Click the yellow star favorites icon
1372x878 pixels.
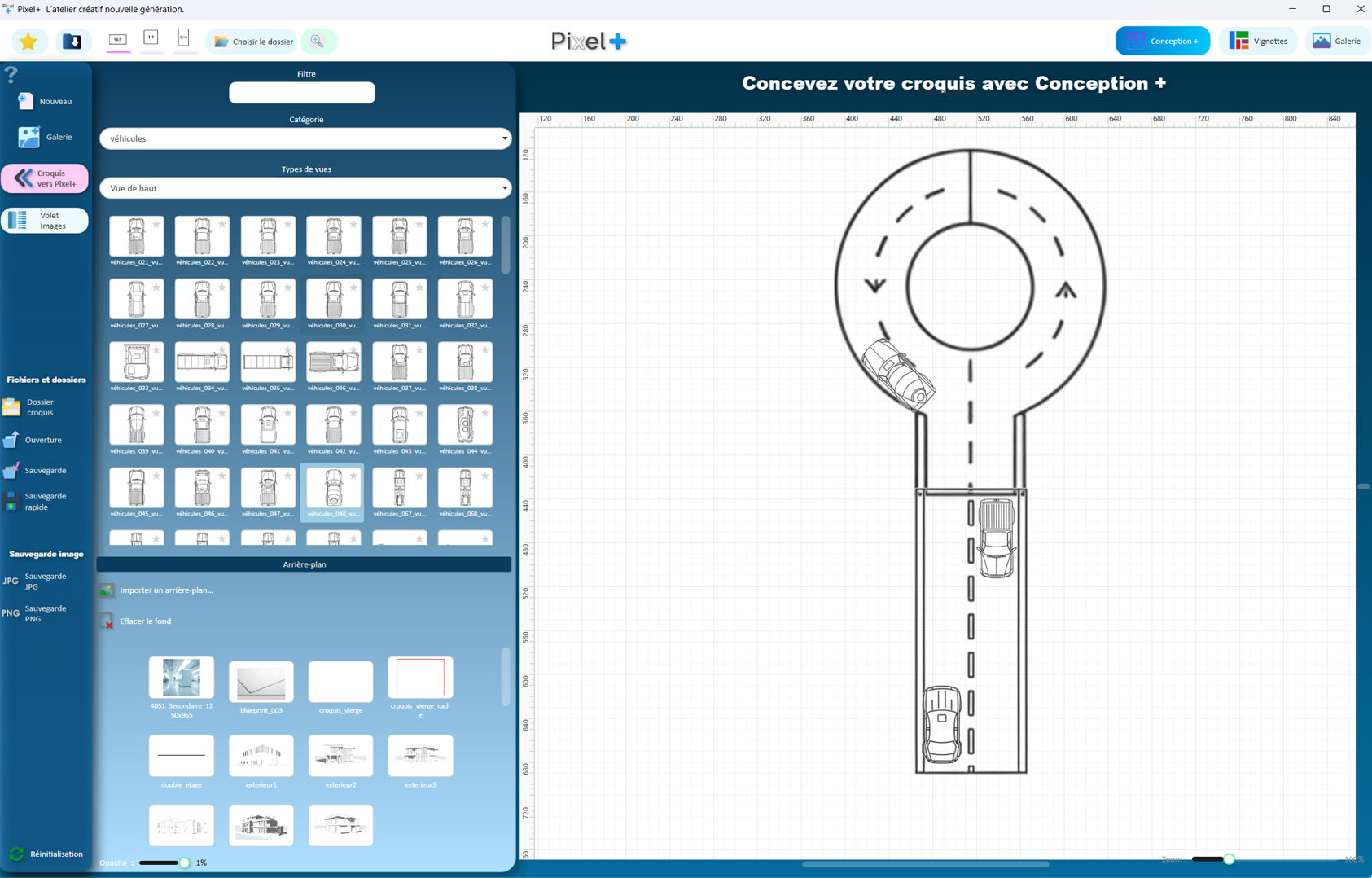[x=28, y=42]
